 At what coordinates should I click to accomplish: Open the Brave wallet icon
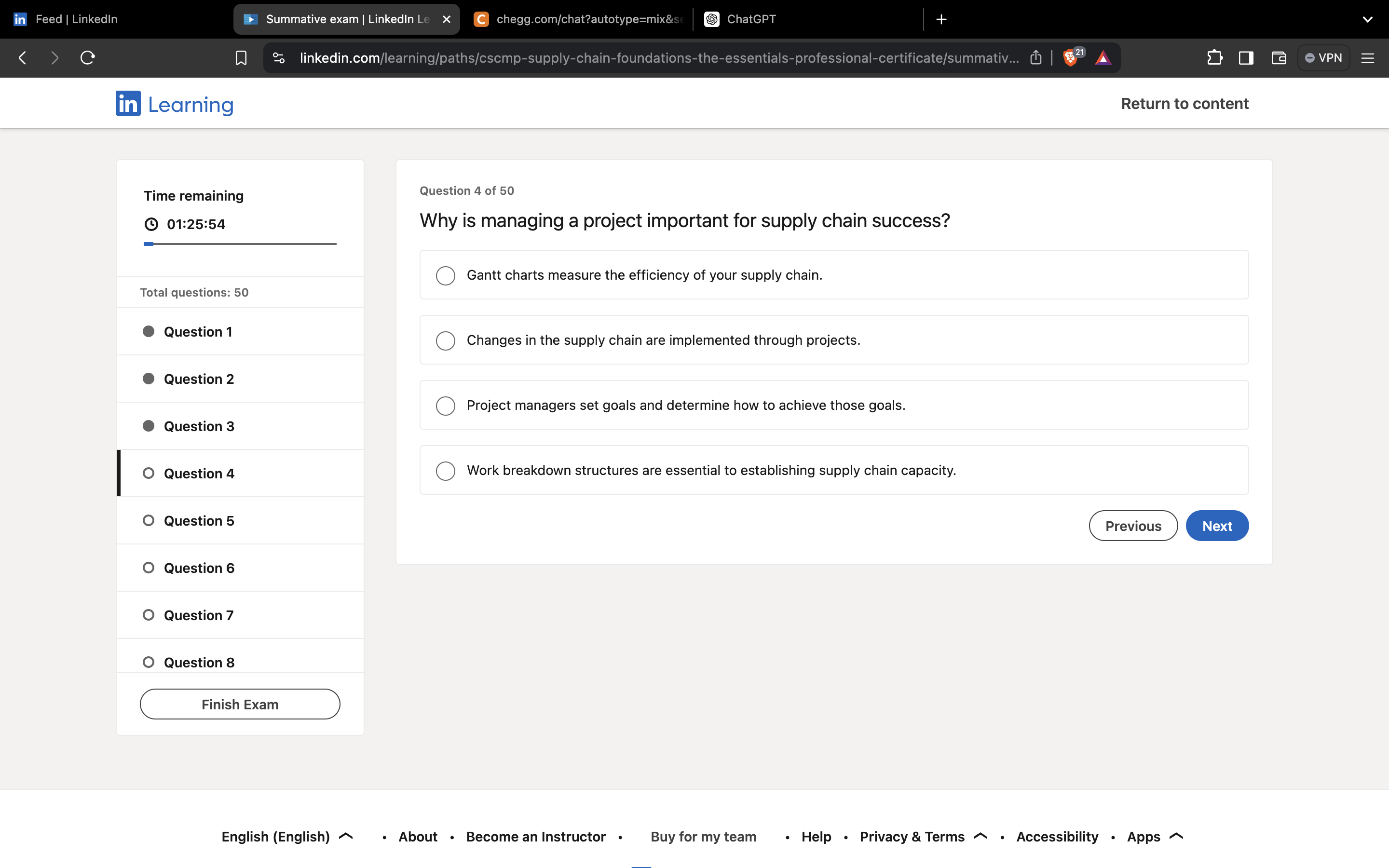click(x=1278, y=58)
